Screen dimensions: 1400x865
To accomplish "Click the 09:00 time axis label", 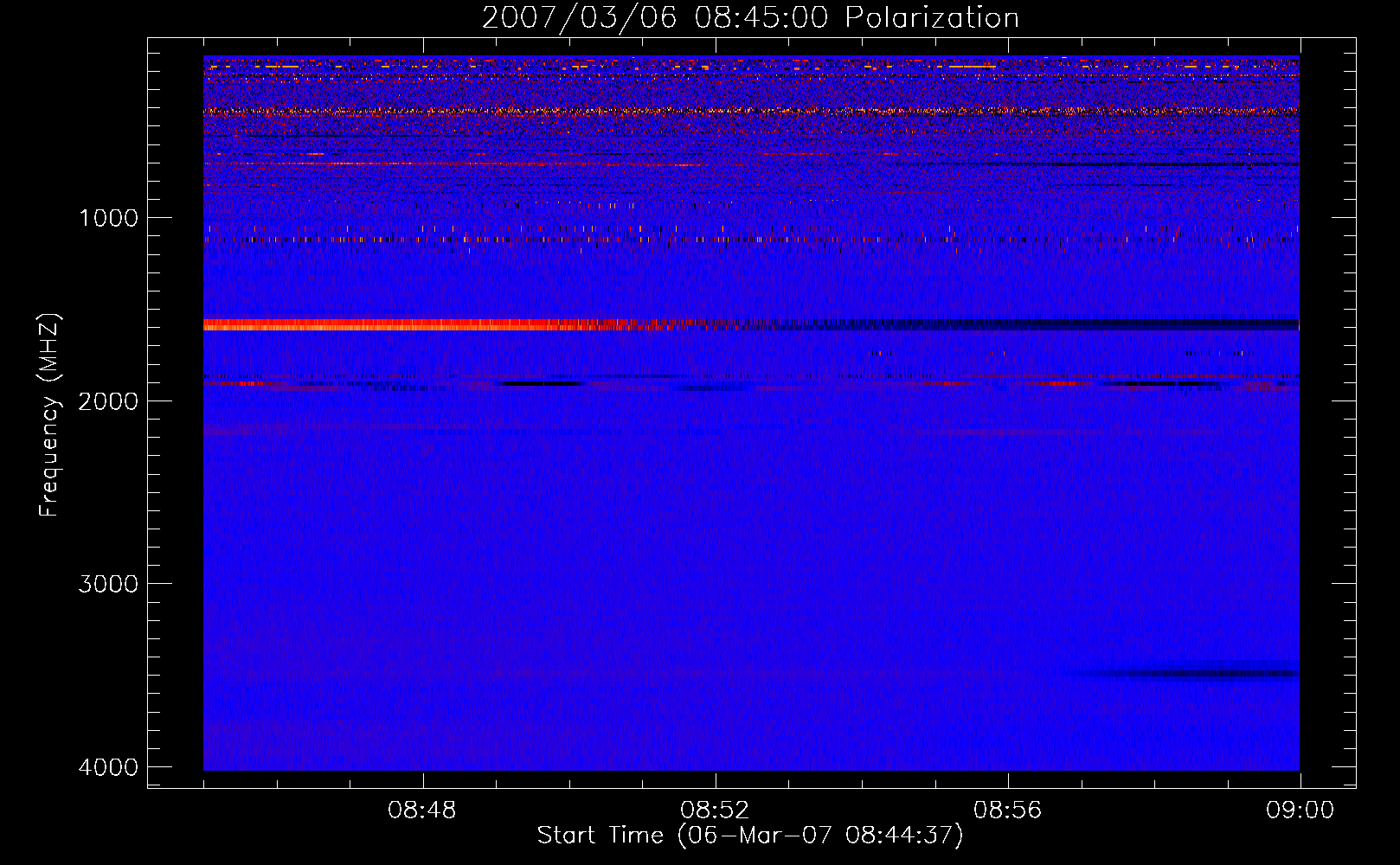I will coord(1300,811).
